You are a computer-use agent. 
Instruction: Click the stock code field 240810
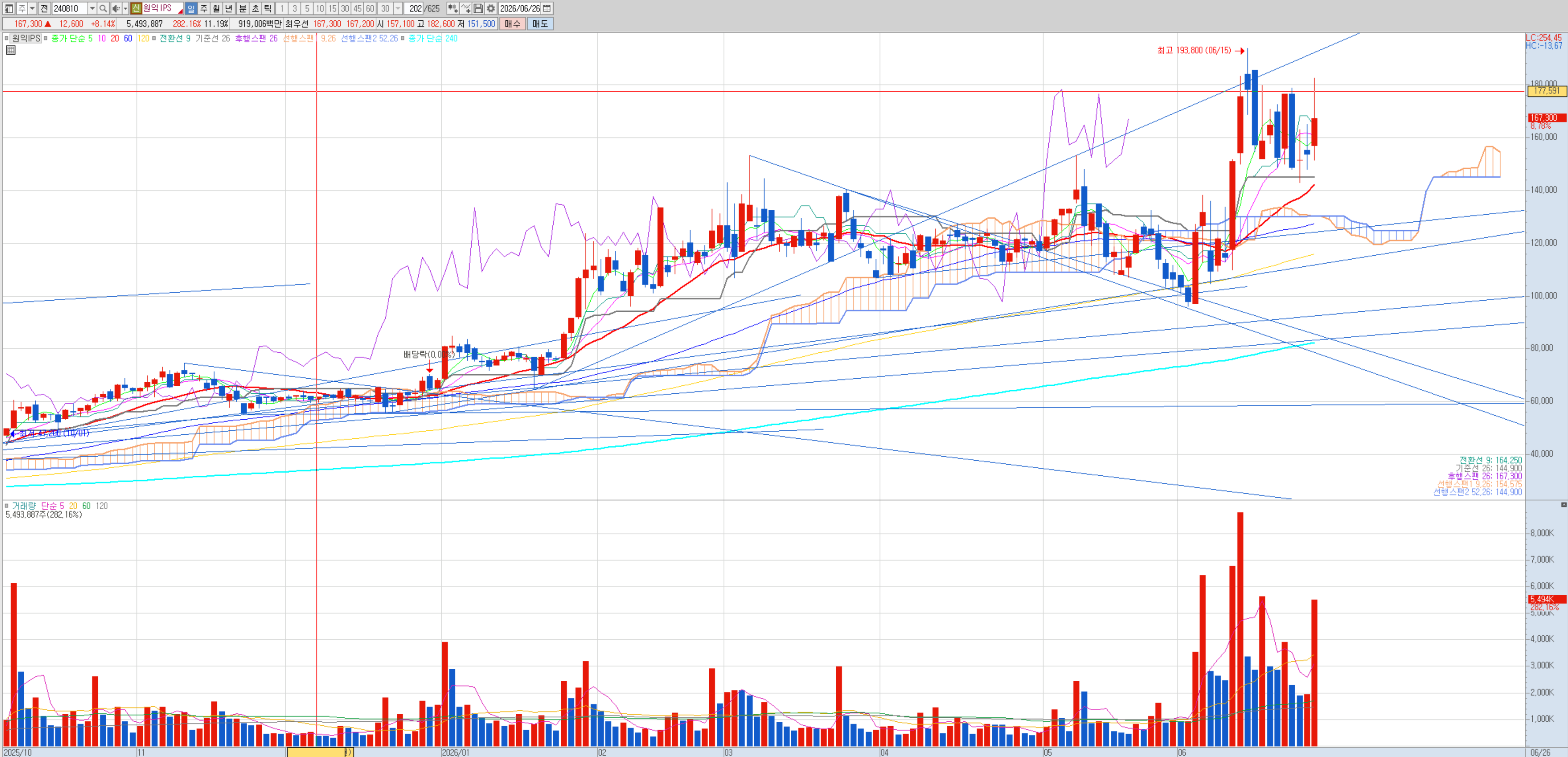point(70,8)
